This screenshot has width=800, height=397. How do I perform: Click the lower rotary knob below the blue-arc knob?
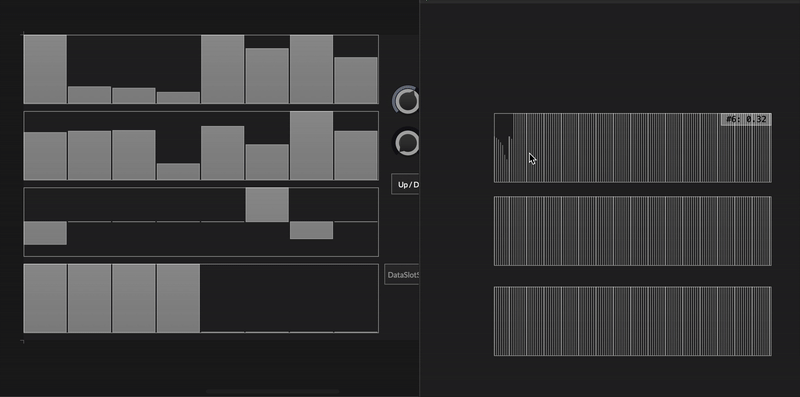pos(406,142)
